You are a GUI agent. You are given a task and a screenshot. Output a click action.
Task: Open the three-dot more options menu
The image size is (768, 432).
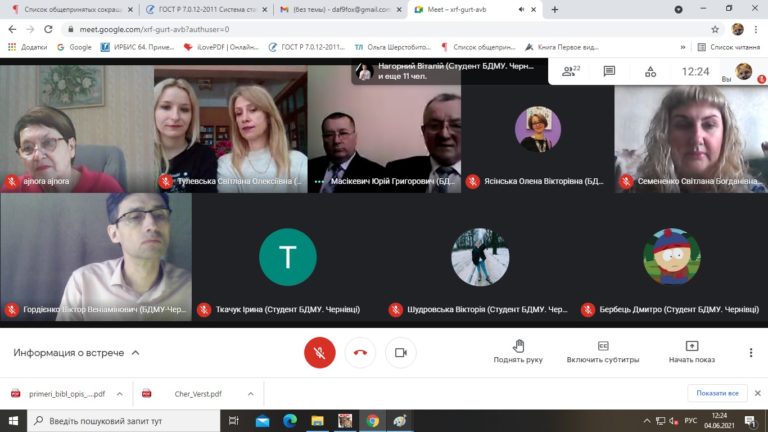(x=751, y=353)
